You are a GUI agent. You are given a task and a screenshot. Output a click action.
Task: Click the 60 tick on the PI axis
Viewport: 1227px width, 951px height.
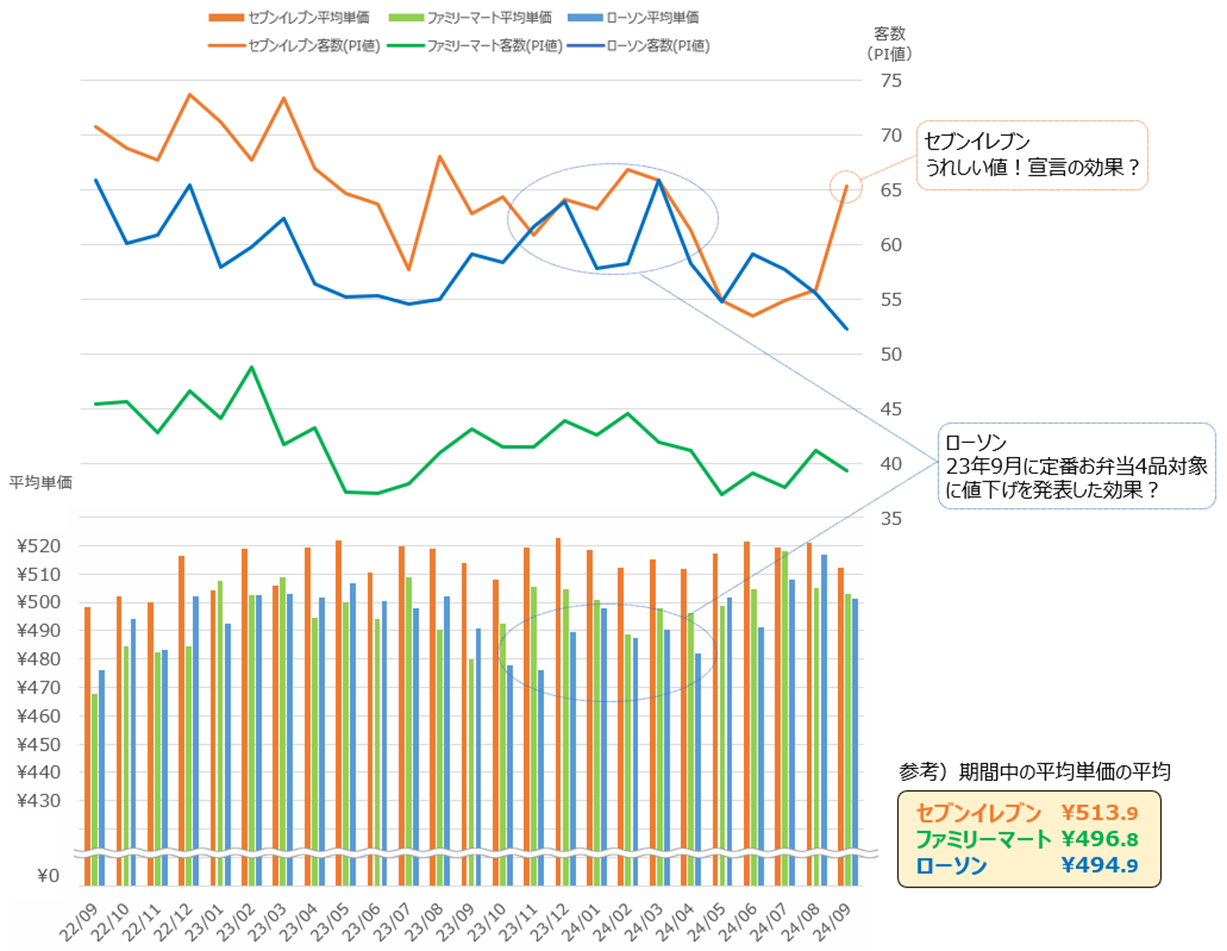[891, 245]
